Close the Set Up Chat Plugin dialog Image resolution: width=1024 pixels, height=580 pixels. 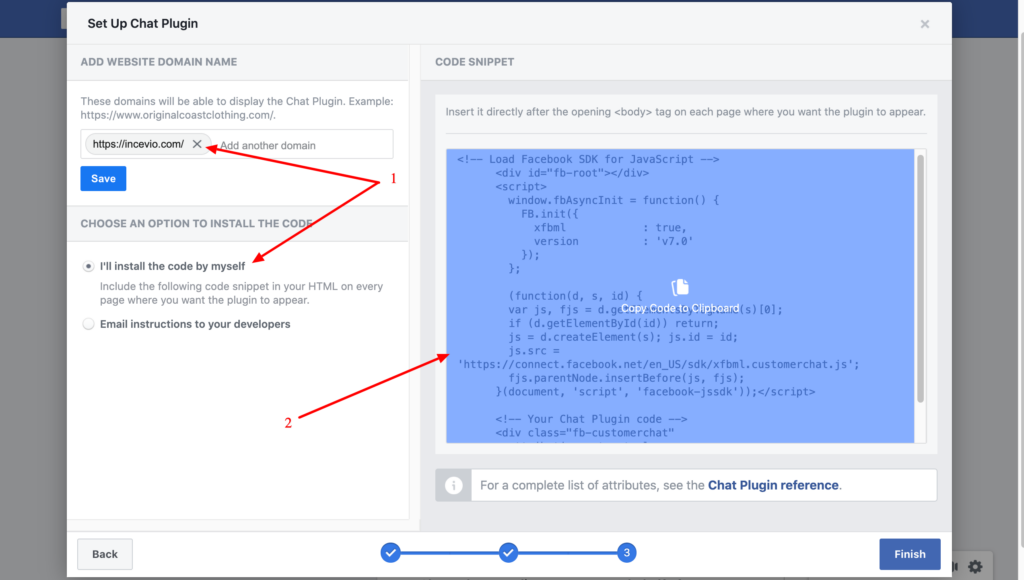pos(924,24)
